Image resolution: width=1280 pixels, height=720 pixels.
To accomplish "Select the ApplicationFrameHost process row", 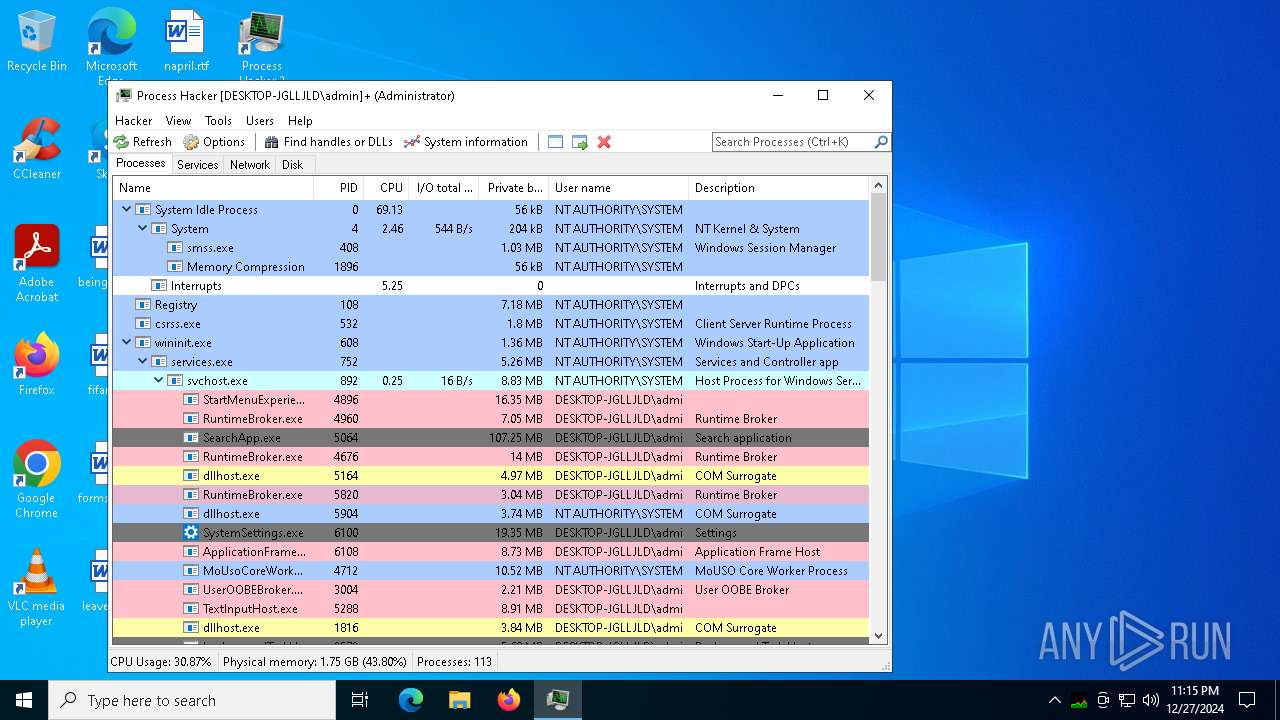I will [x=490, y=551].
